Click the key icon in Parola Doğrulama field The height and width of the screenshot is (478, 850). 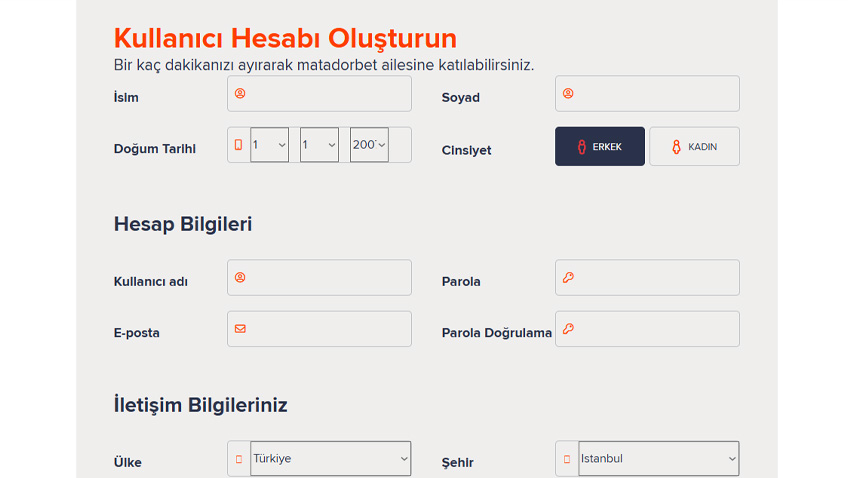(568, 328)
